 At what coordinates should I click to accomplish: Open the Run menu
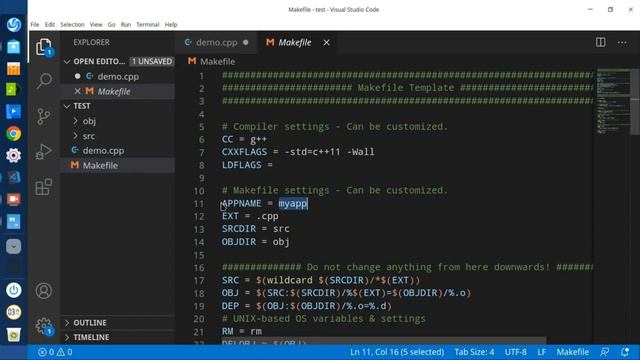click(x=126, y=24)
